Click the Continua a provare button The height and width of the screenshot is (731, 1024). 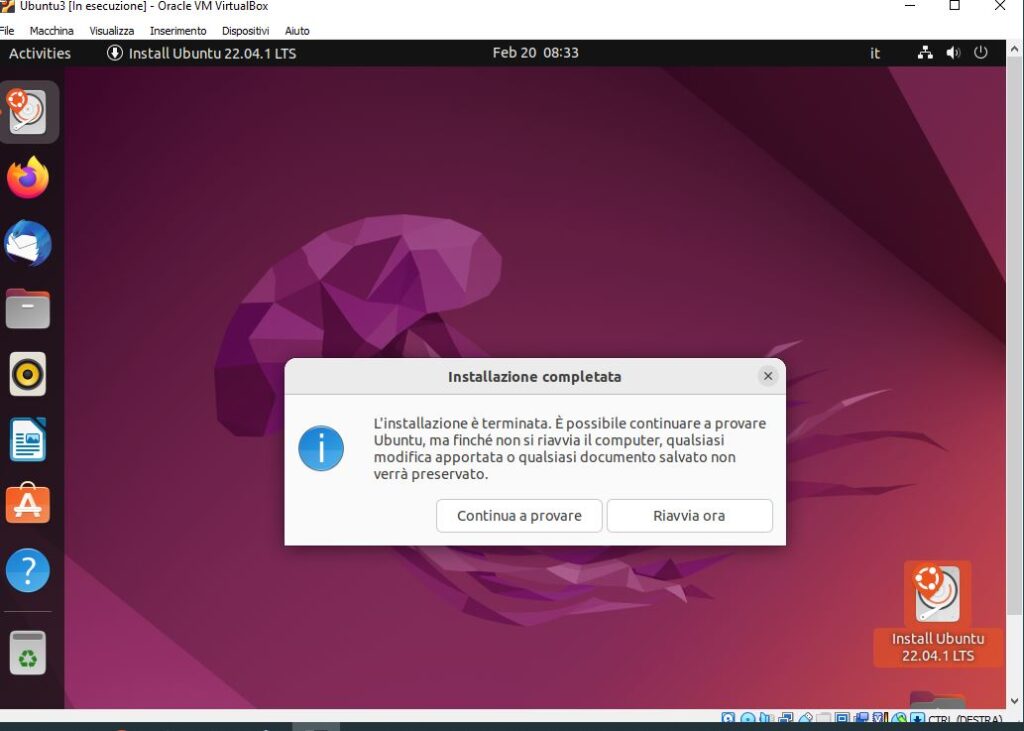pos(519,515)
